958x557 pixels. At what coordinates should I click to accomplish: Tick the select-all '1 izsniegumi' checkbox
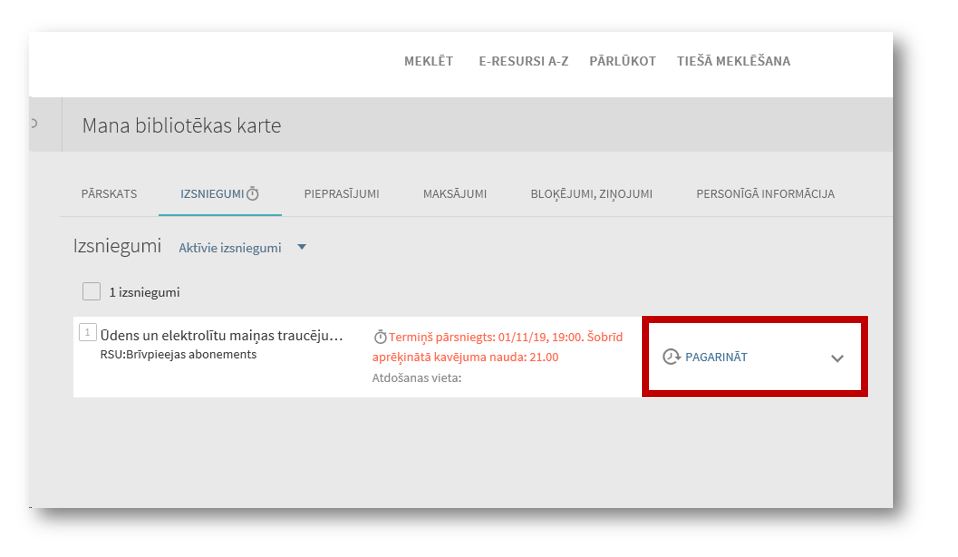(92, 292)
